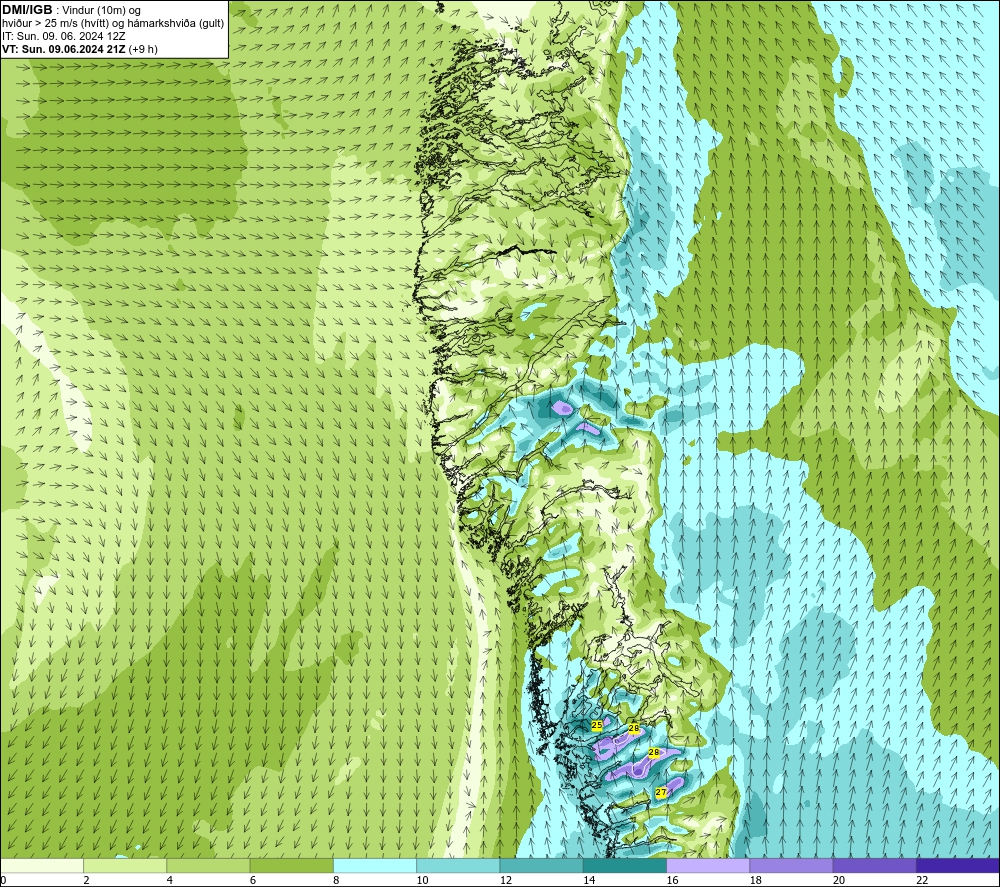Screen dimensions: 1000x887
Task: Pick the 14–16 m/s dark teal swatch
Action: coord(625,865)
